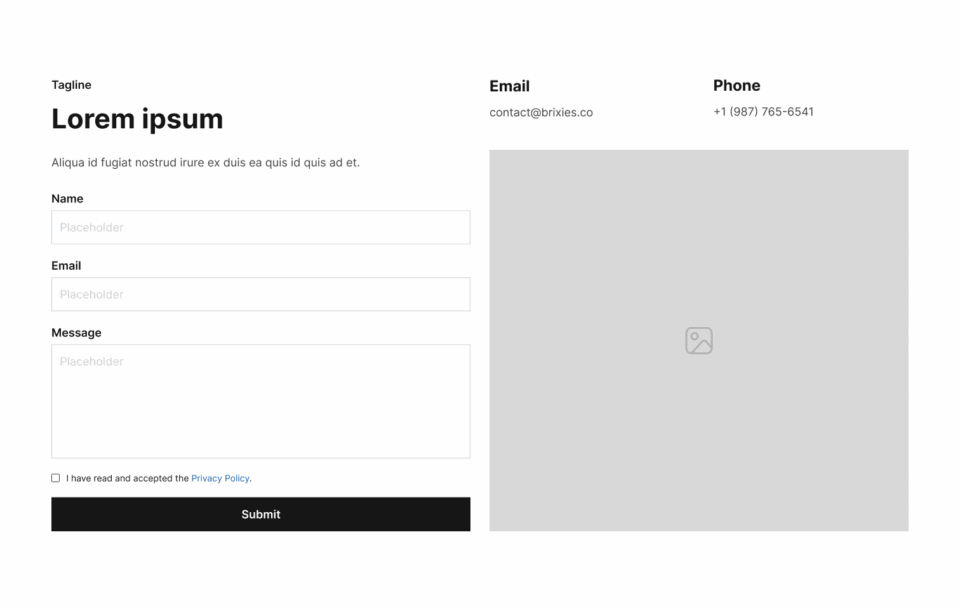Focus the Name input field
Screen dimensions: 960x608
coord(261,227)
